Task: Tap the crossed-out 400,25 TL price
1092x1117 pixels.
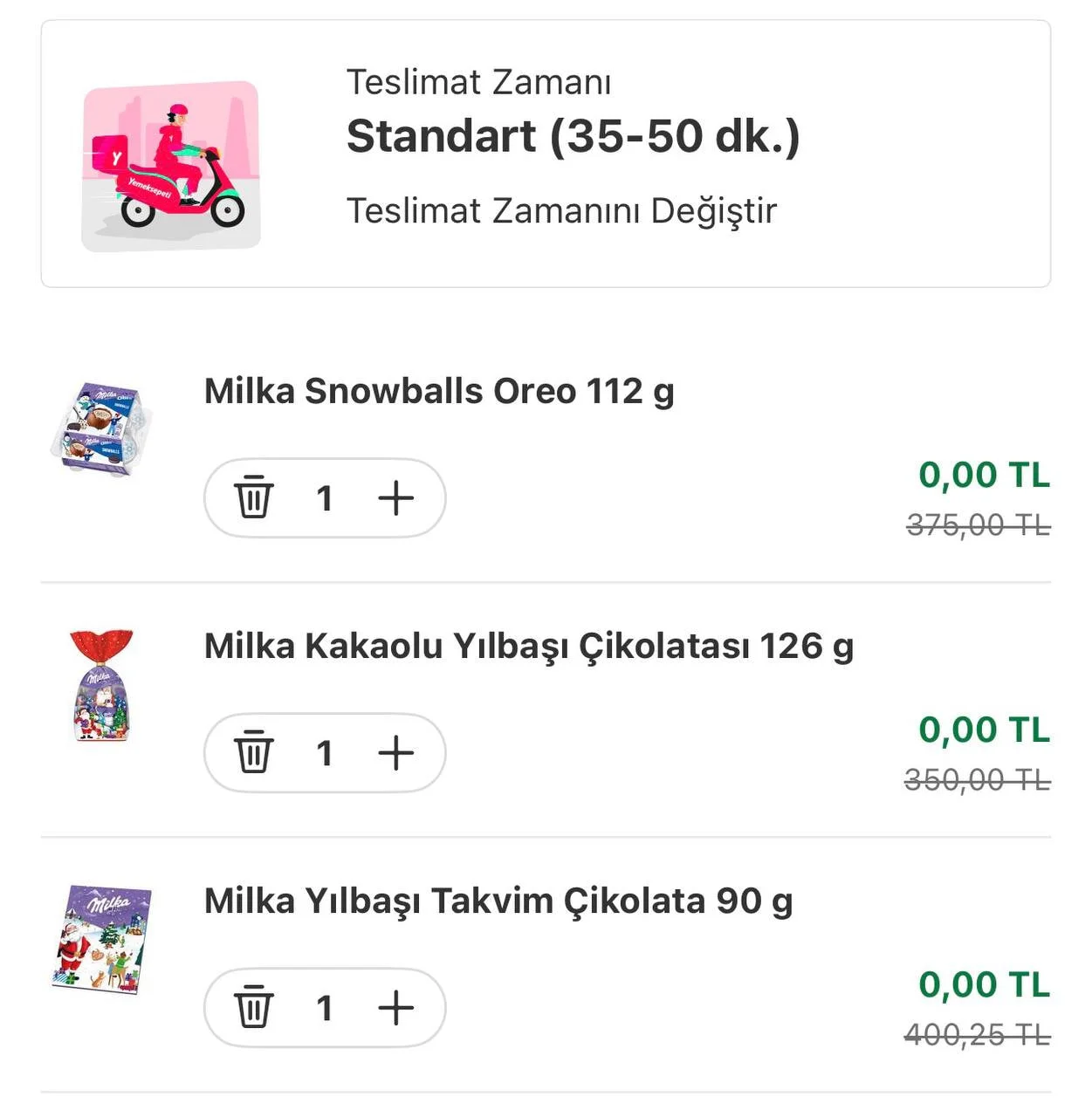Action: 978,1035
